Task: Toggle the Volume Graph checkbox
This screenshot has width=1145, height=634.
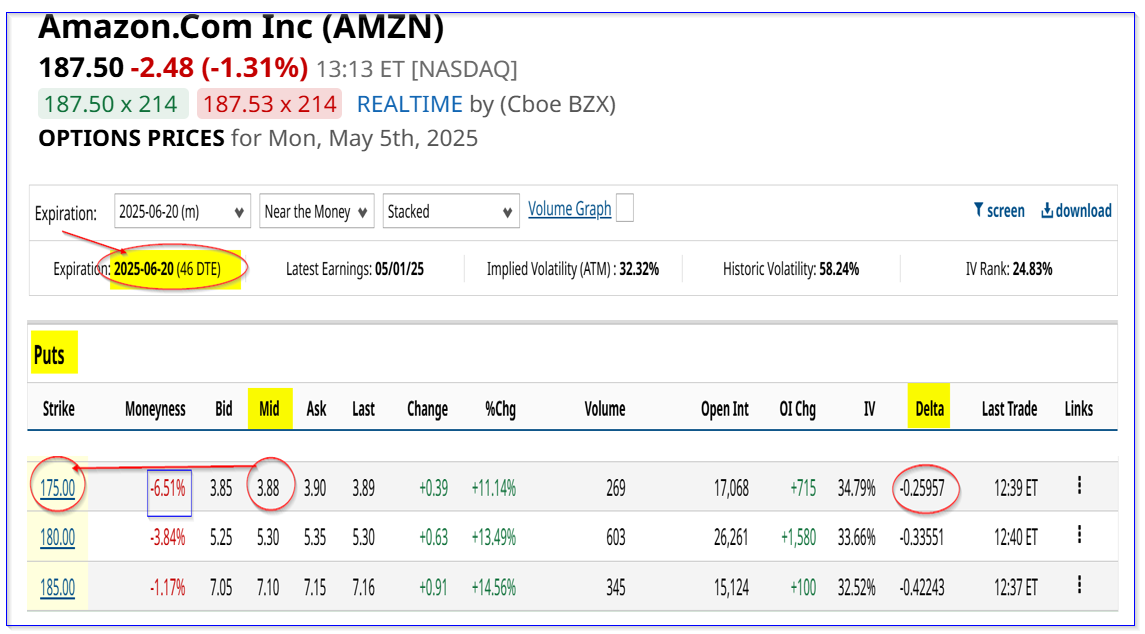Action: point(625,209)
